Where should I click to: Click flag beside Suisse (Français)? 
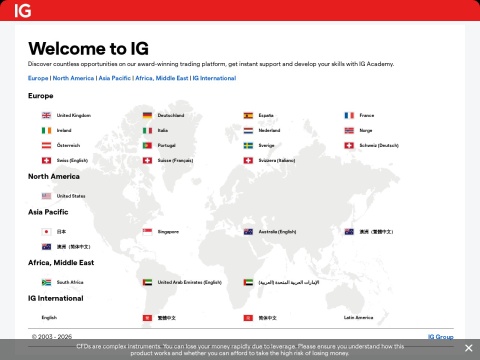pos(147,160)
